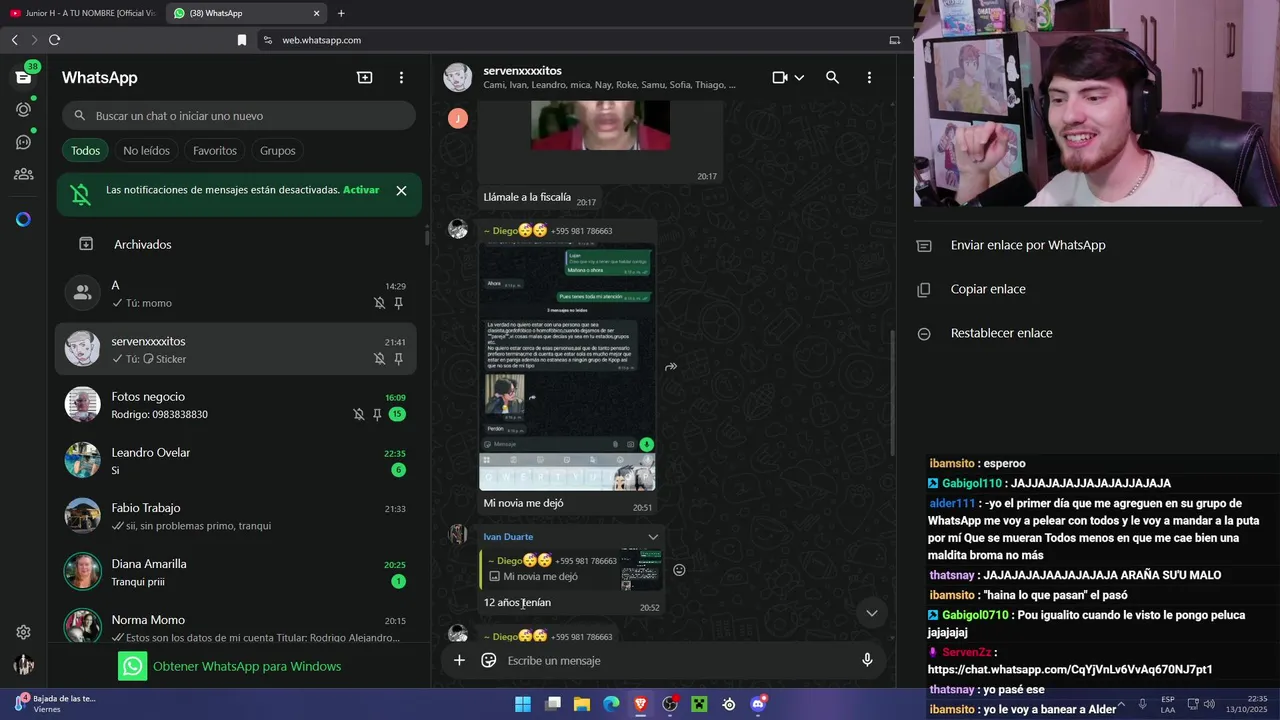1280x720 pixels.
Task: Open the Channels sidebar icon
Action: (x=23, y=142)
